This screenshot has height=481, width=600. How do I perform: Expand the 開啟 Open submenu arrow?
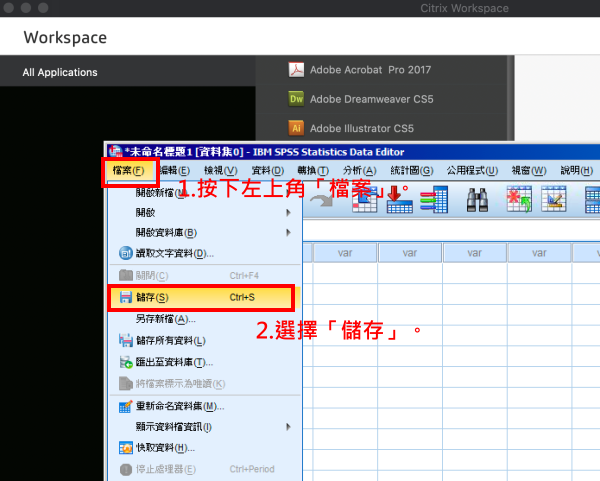(289, 212)
